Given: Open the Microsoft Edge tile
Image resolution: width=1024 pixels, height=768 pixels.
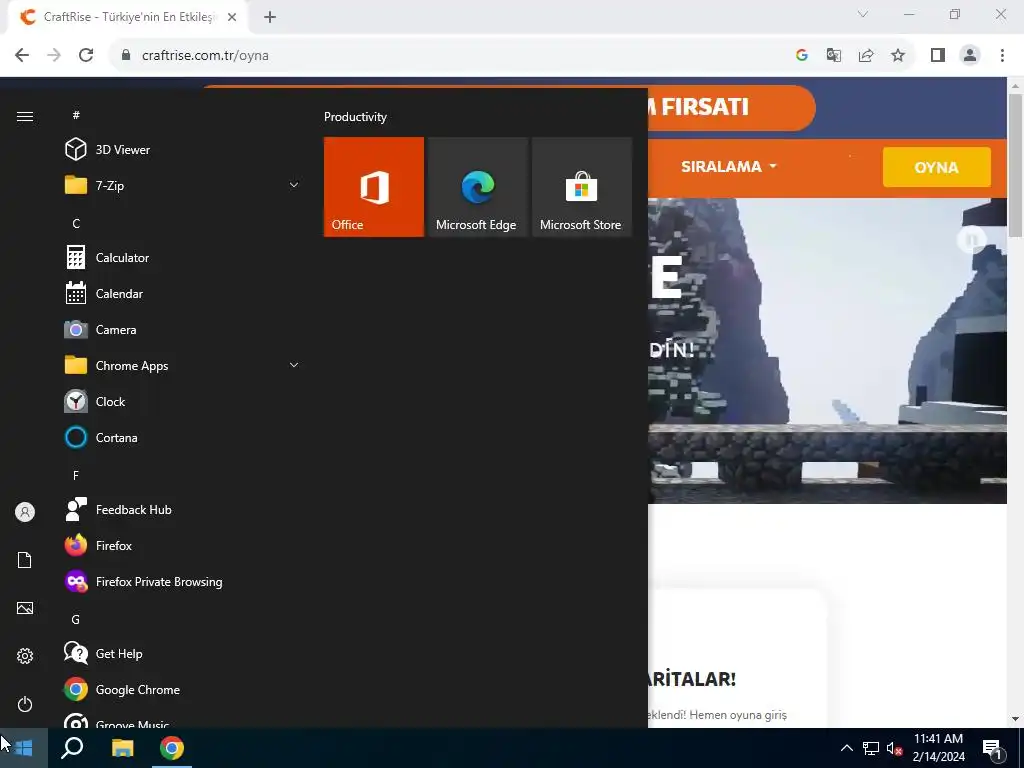Looking at the screenshot, I should 477,187.
